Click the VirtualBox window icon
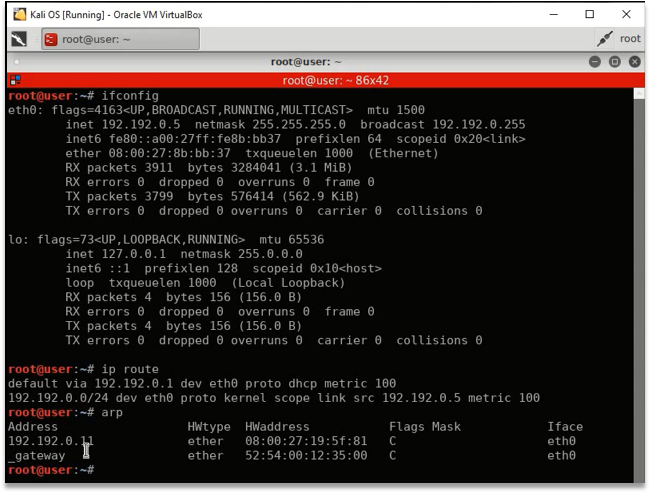Viewport: 650px width, 492px height. click(19, 15)
